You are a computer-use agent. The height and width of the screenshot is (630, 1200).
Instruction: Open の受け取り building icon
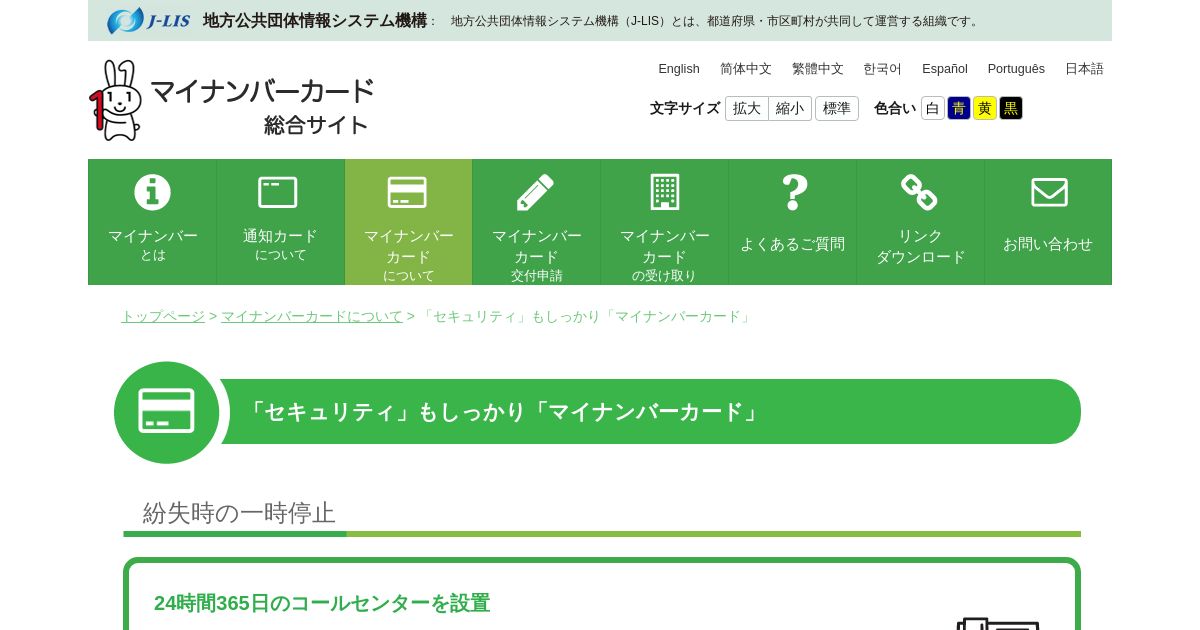(x=664, y=192)
